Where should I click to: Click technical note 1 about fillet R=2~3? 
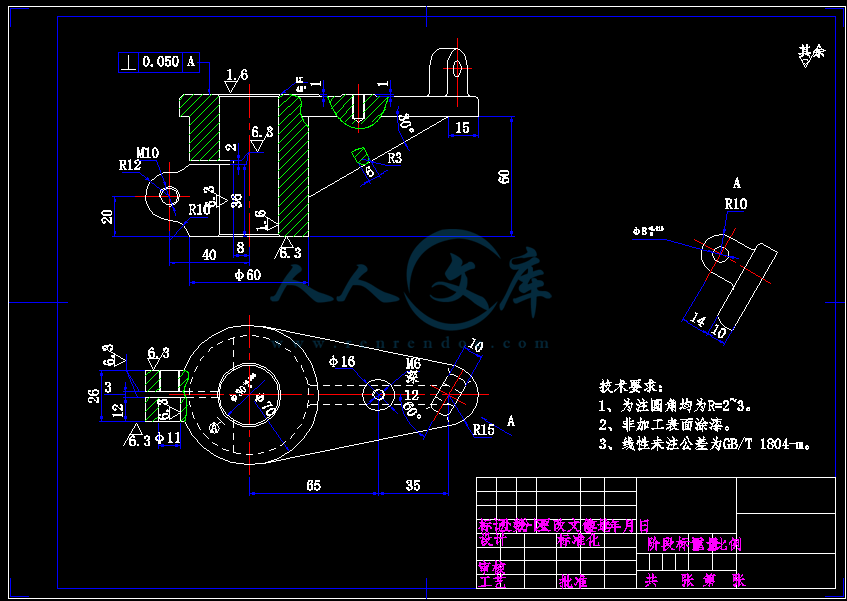pos(676,405)
